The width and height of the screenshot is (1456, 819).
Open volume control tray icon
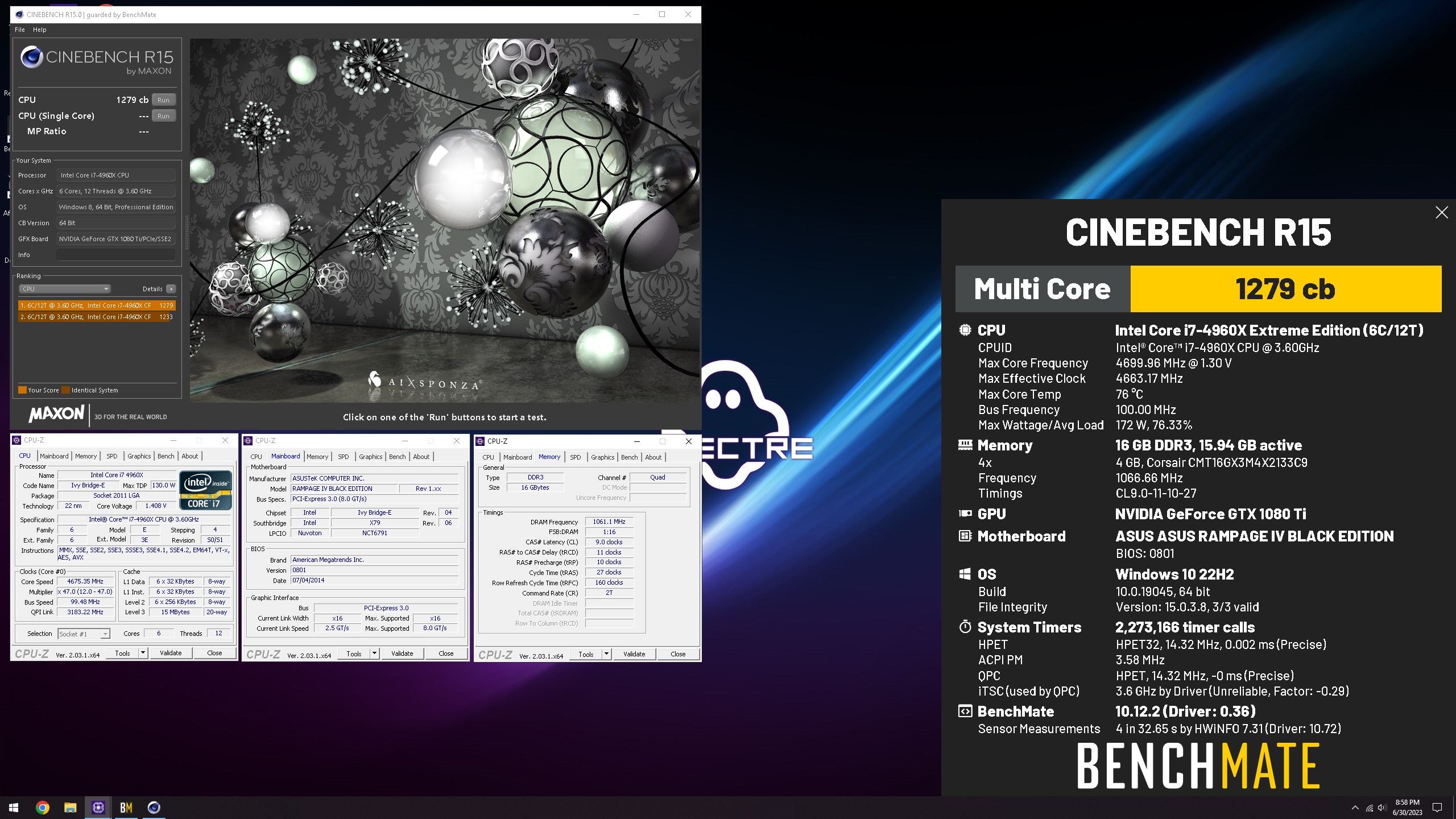click(1382, 808)
